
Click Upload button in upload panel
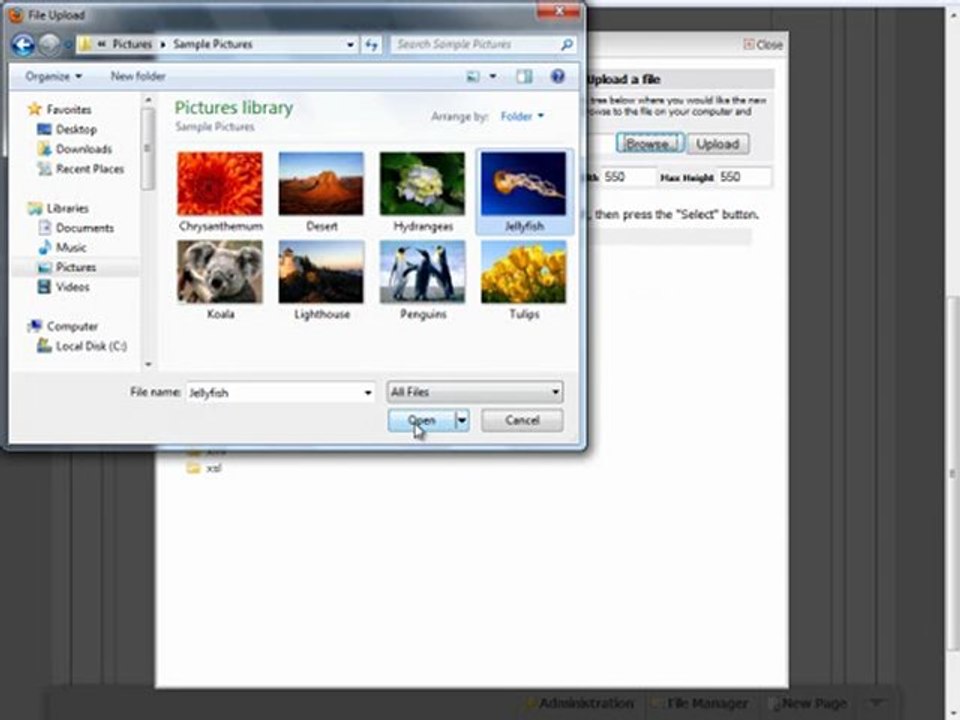coord(718,144)
